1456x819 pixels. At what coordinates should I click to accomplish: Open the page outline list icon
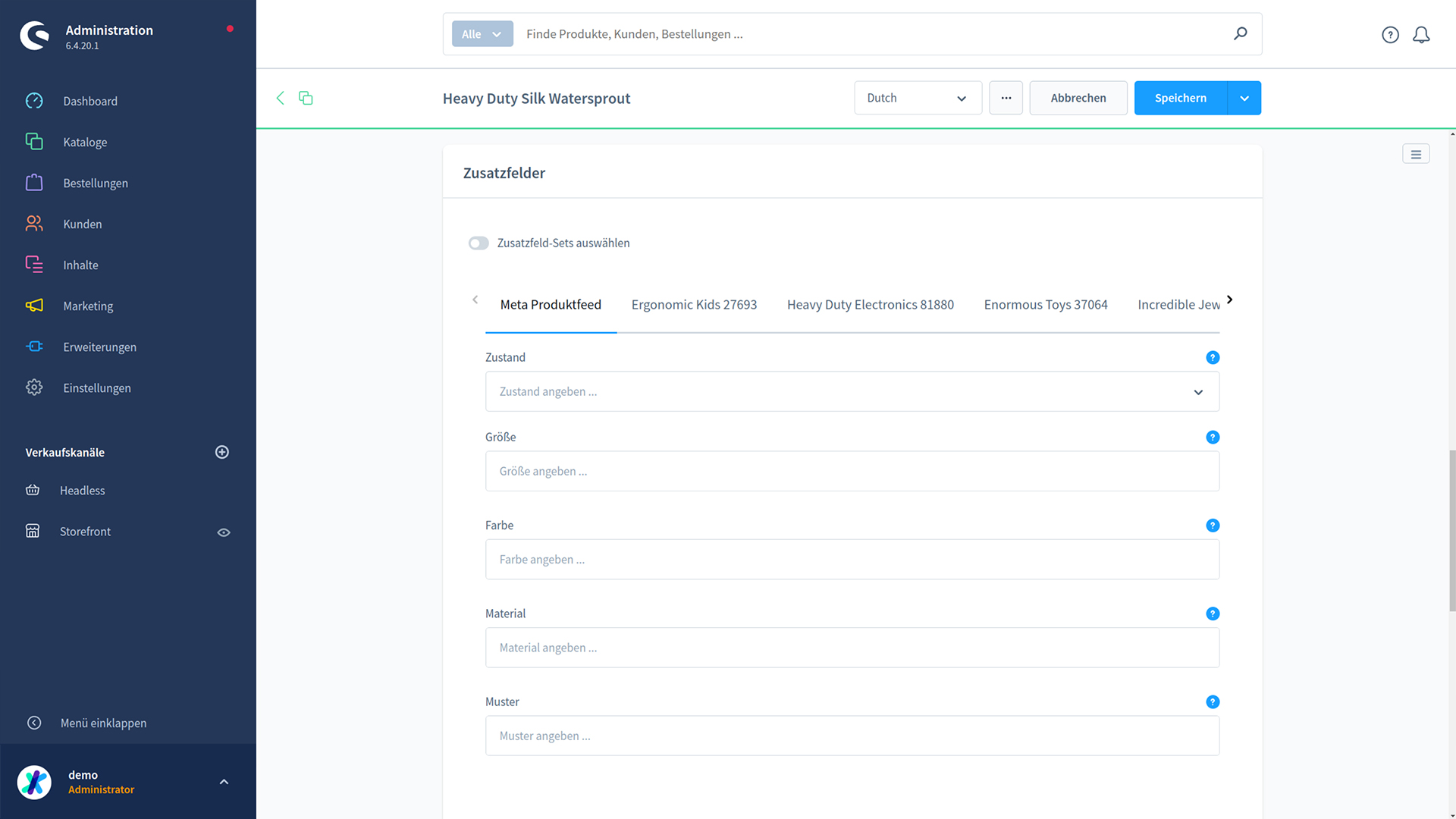click(x=1416, y=154)
